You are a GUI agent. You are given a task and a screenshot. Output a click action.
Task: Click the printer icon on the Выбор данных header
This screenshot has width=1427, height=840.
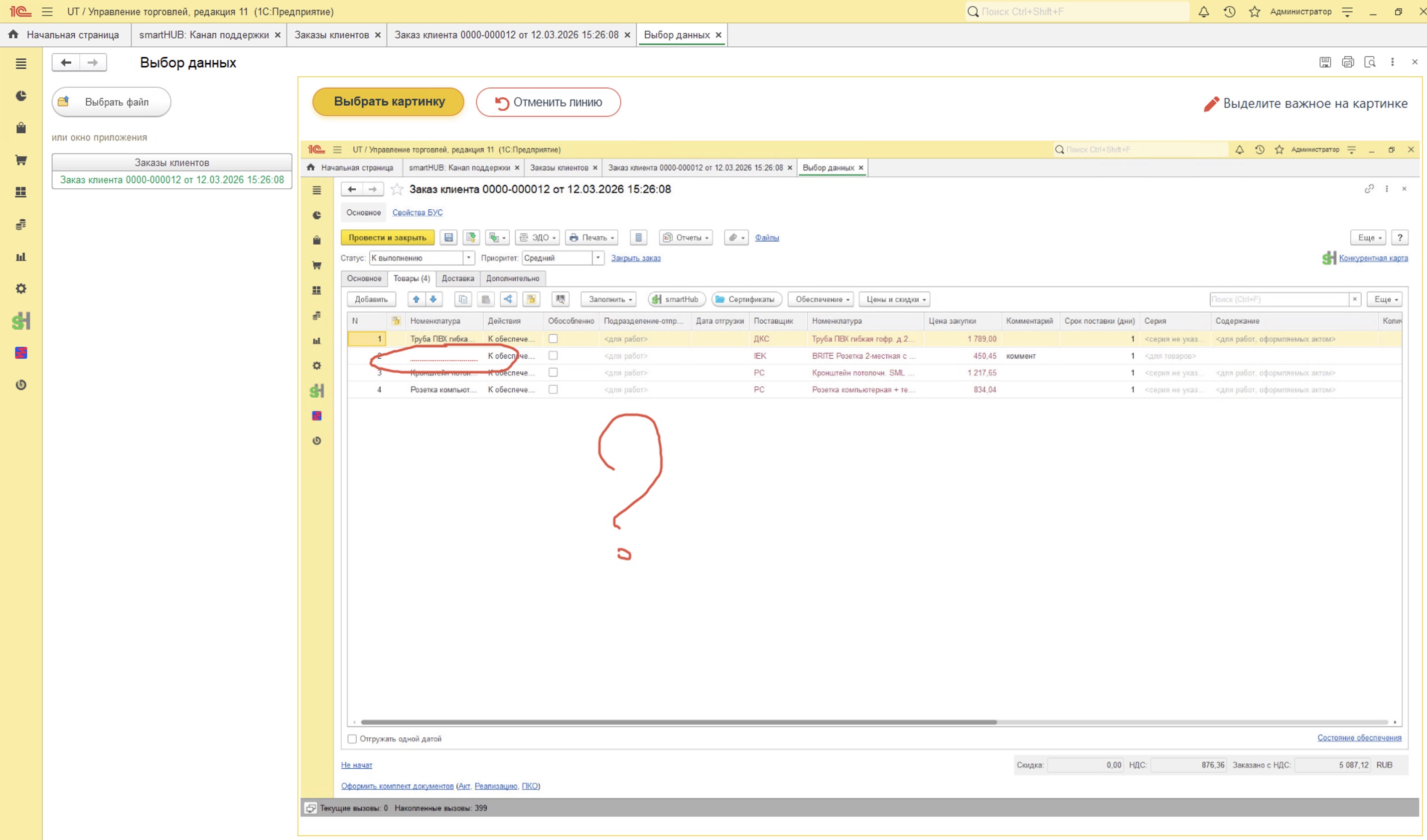coord(1348,62)
